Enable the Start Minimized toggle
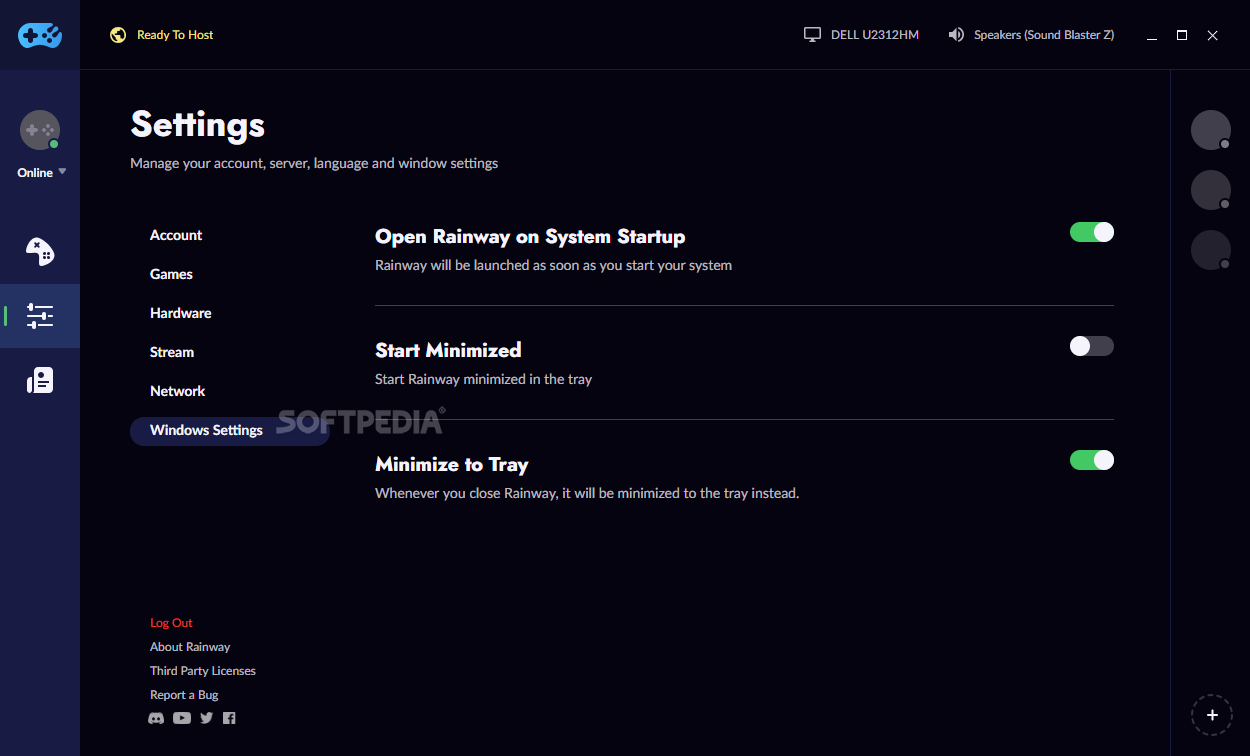Viewport: 1250px width, 756px height. [x=1092, y=346]
